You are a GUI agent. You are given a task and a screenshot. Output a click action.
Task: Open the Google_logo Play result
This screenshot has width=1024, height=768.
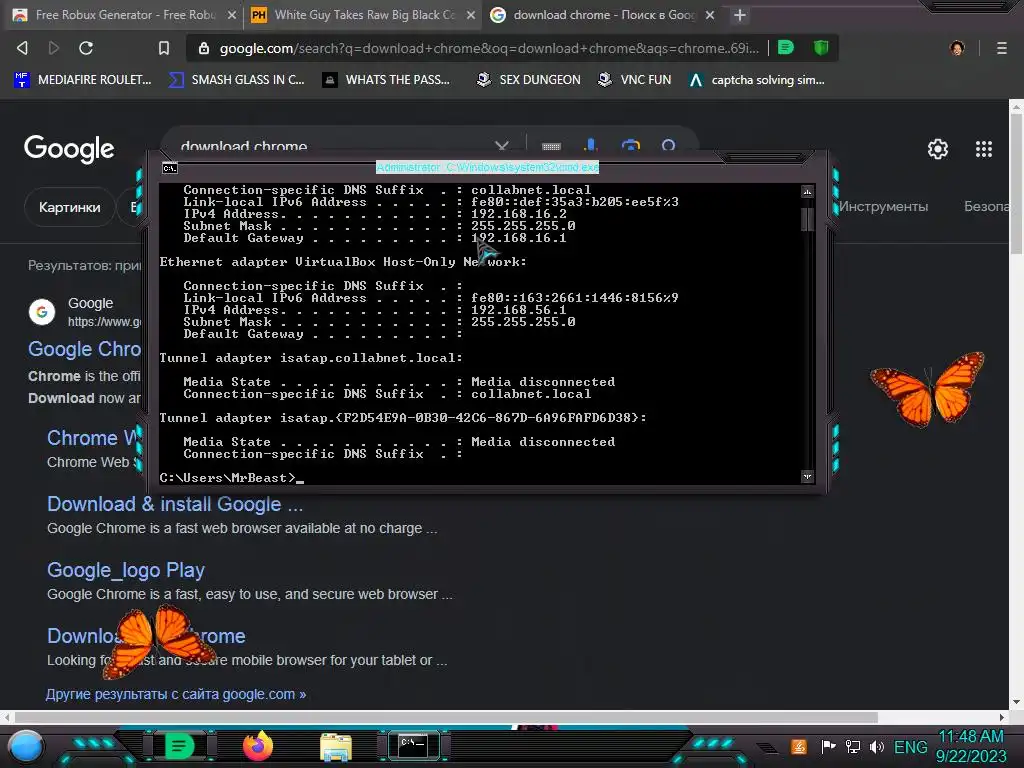point(126,570)
